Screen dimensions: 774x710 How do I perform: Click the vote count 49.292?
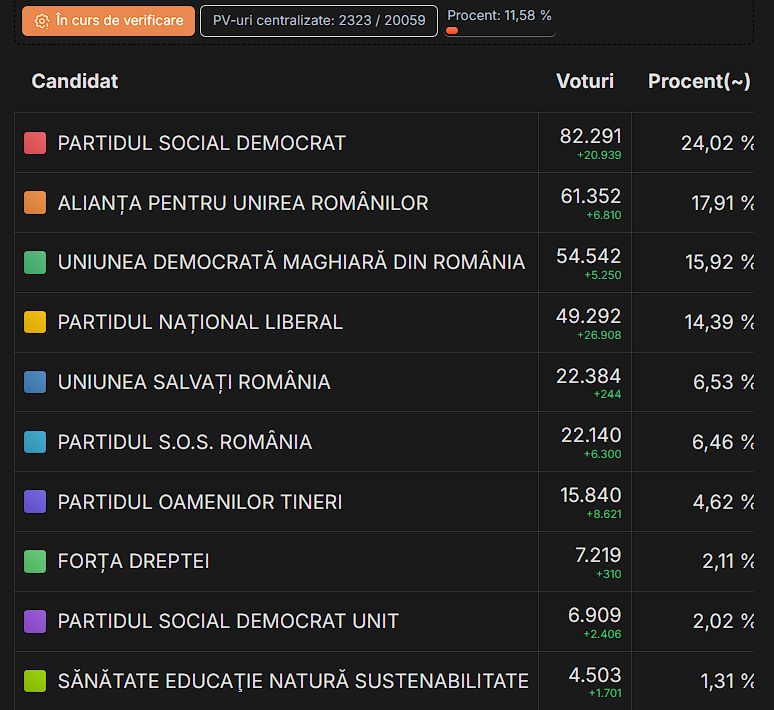pyautogui.click(x=588, y=316)
